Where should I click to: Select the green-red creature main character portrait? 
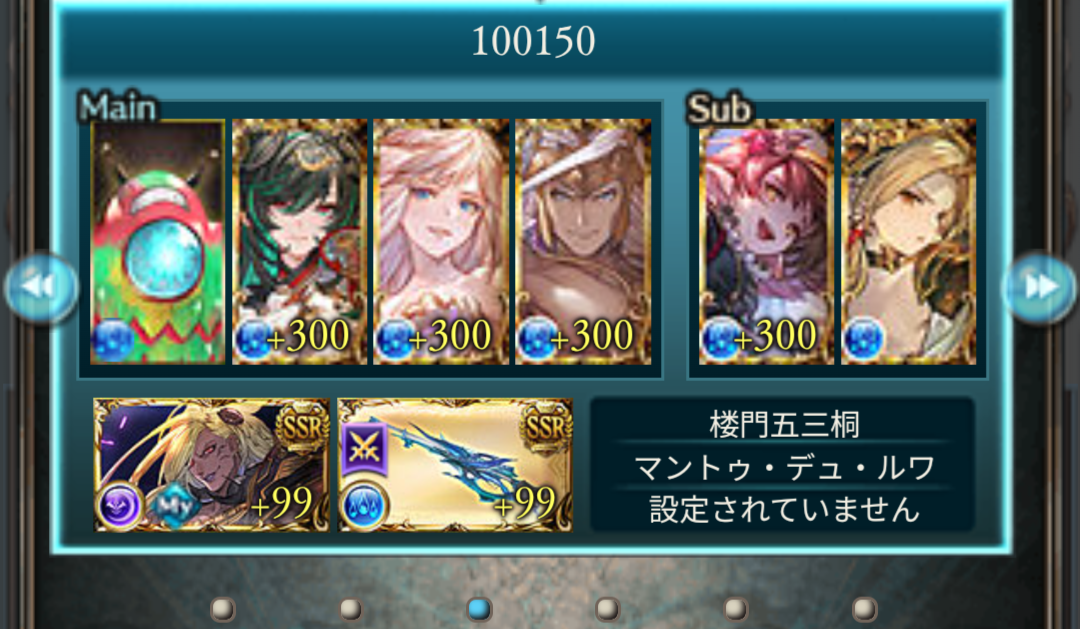pos(158,242)
